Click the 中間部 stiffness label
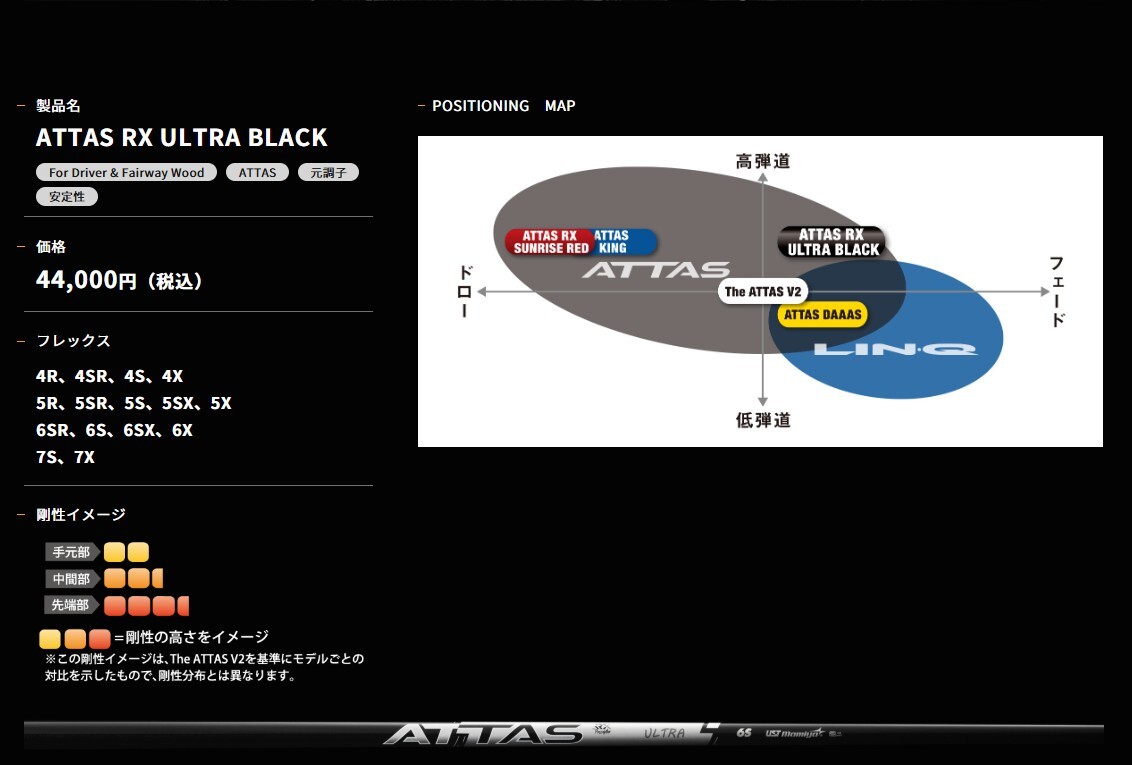This screenshot has width=1132, height=765. (71, 579)
